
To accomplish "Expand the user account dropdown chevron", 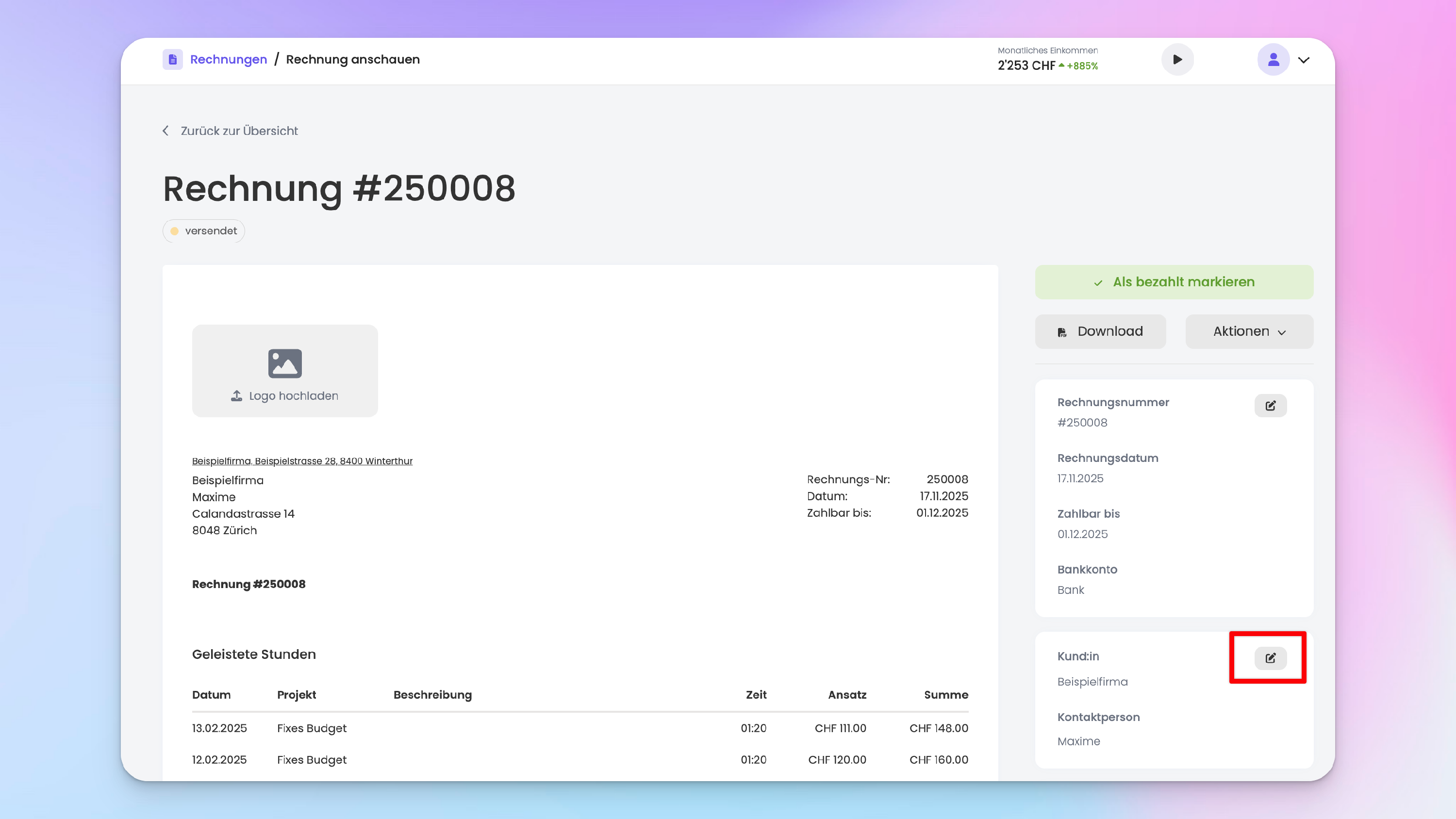I will [1304, 60].
